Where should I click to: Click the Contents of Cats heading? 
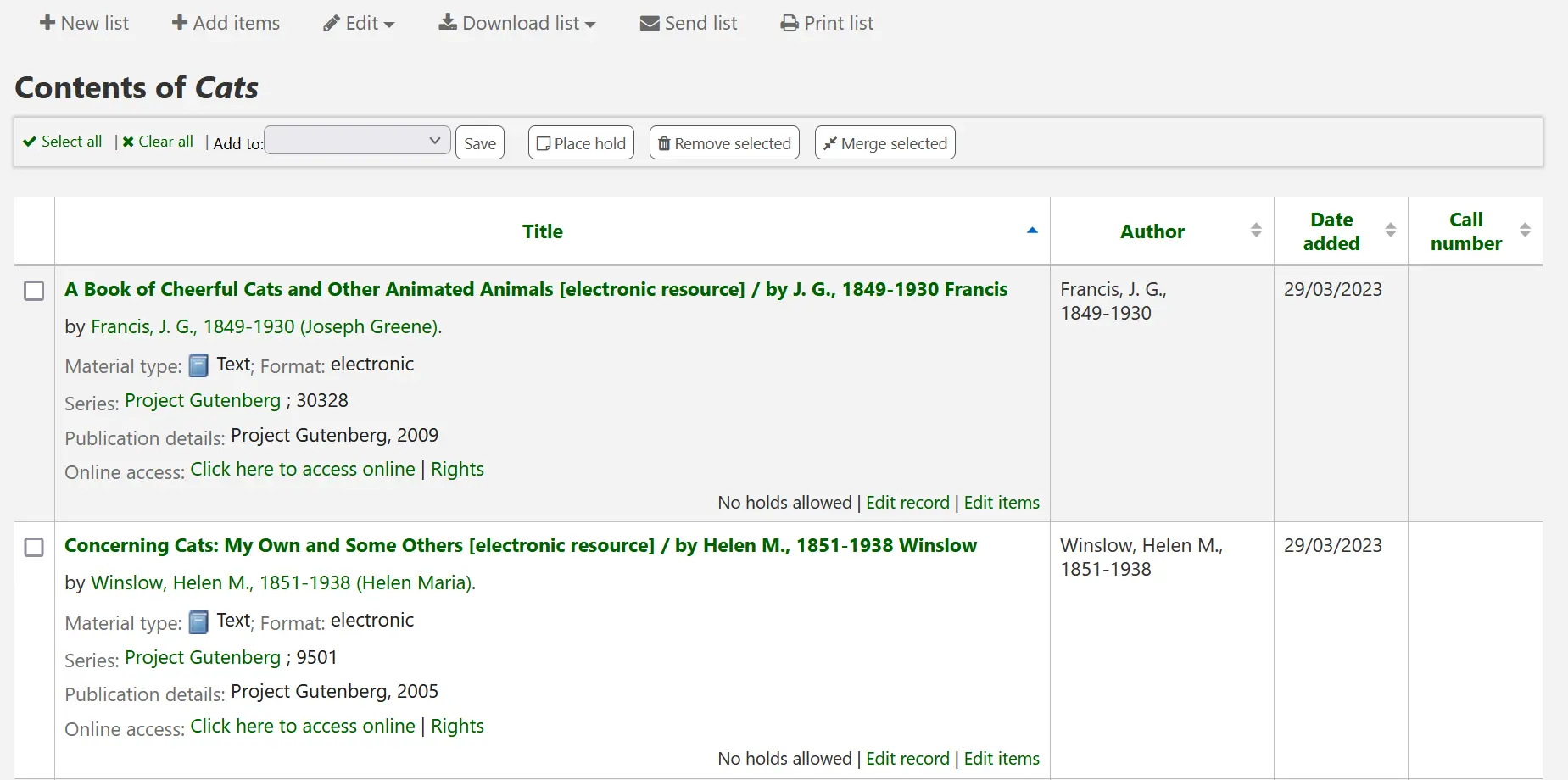[137, 87]
